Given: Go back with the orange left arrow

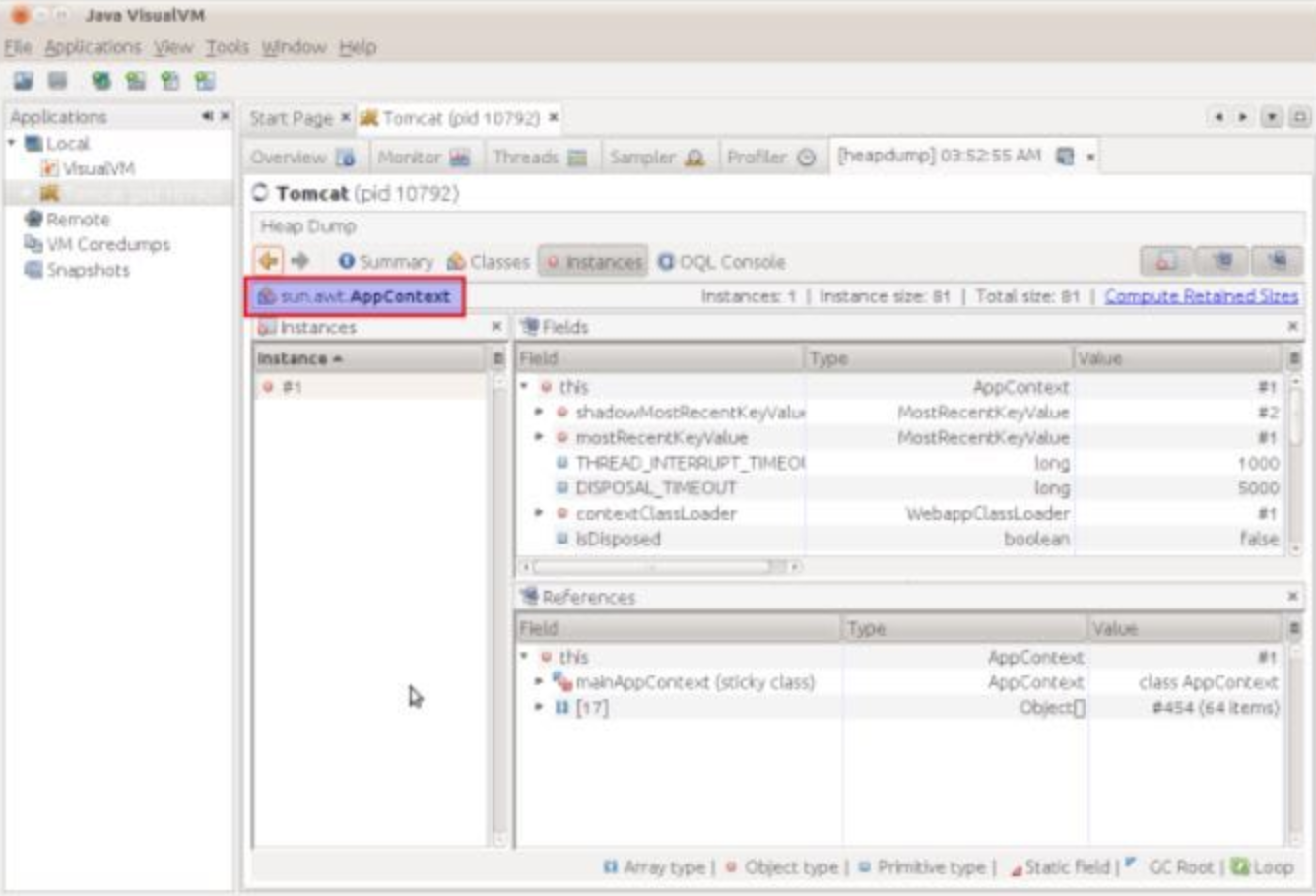Looking at the screenshot, I should tap(268, 261).
